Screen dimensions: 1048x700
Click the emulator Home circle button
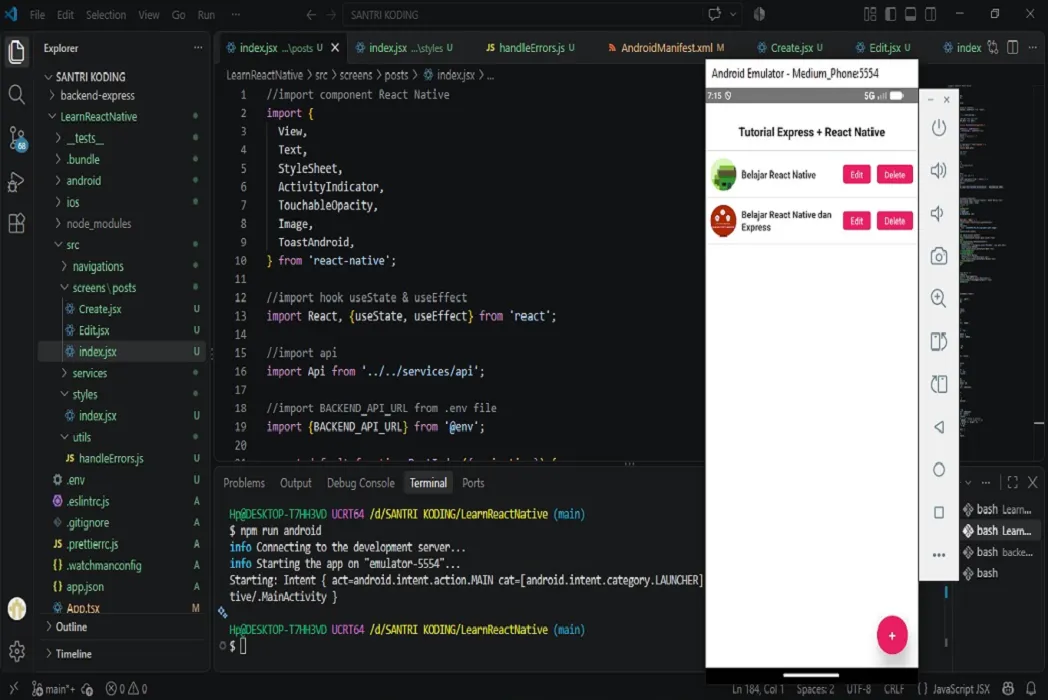click(939, 470)
